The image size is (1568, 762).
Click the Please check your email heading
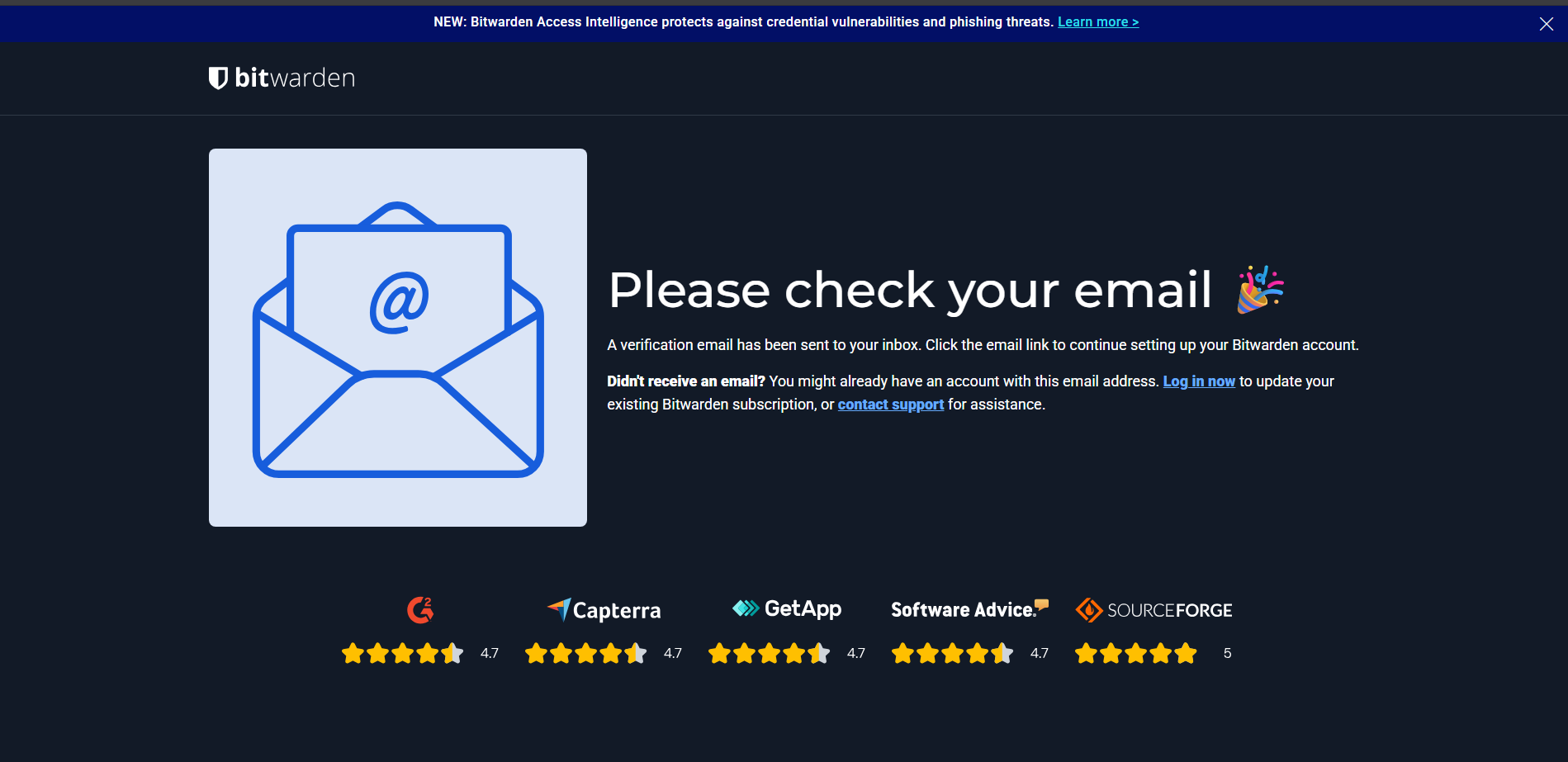point(910,291)
